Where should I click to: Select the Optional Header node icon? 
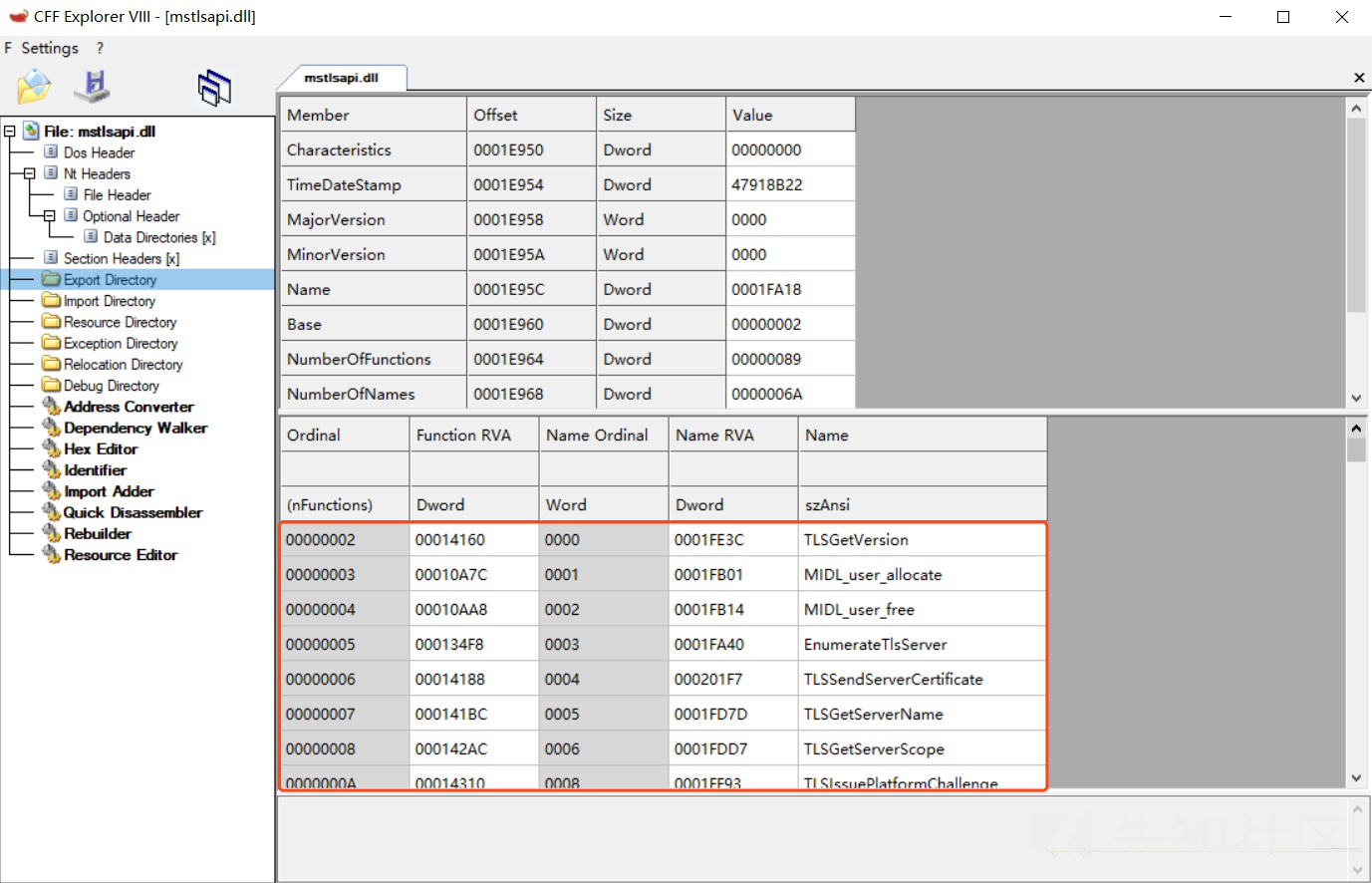(71, 215)
